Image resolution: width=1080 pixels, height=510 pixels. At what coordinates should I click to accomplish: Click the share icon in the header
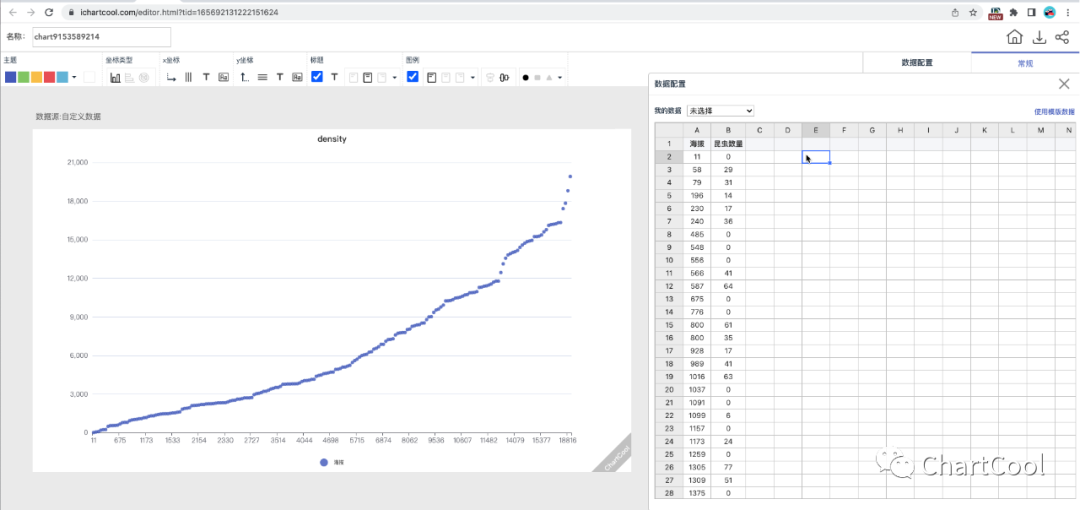pyautogui.click(x=1062, y=37)
